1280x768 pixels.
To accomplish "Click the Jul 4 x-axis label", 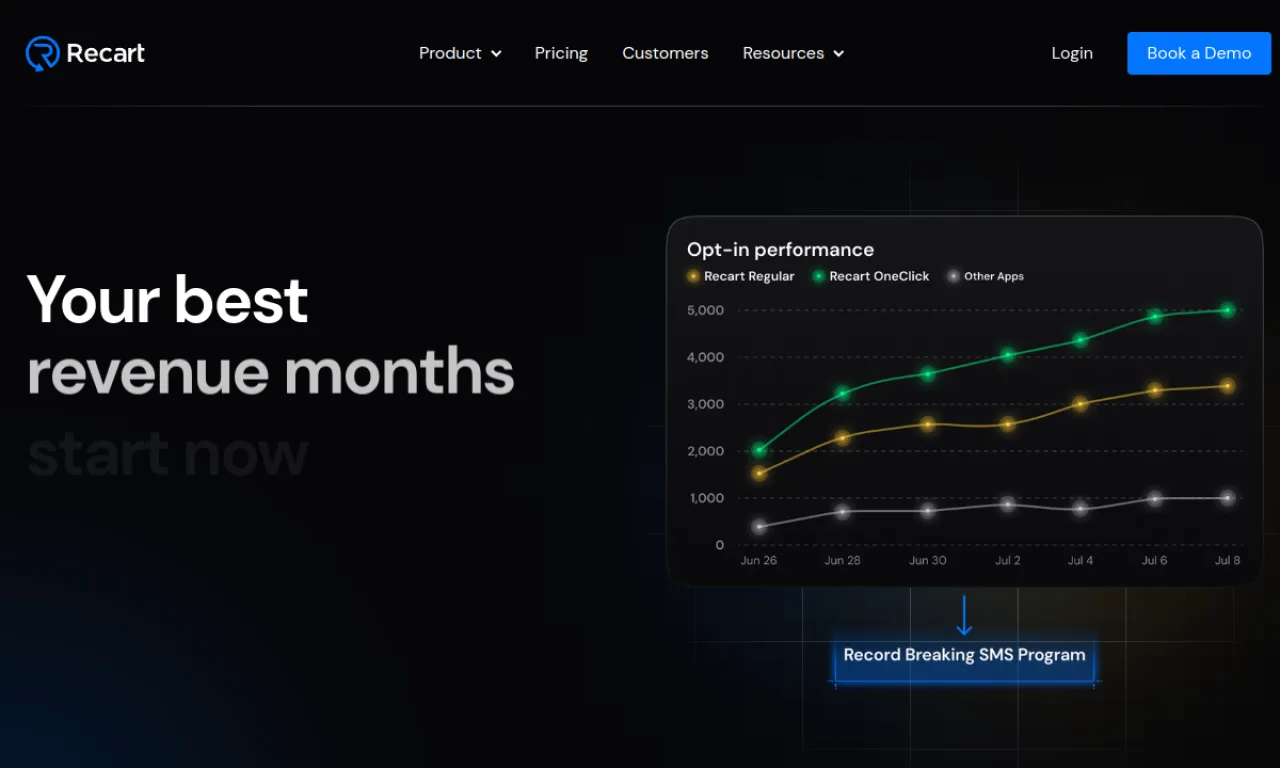I will click(x=1080, y=560).
